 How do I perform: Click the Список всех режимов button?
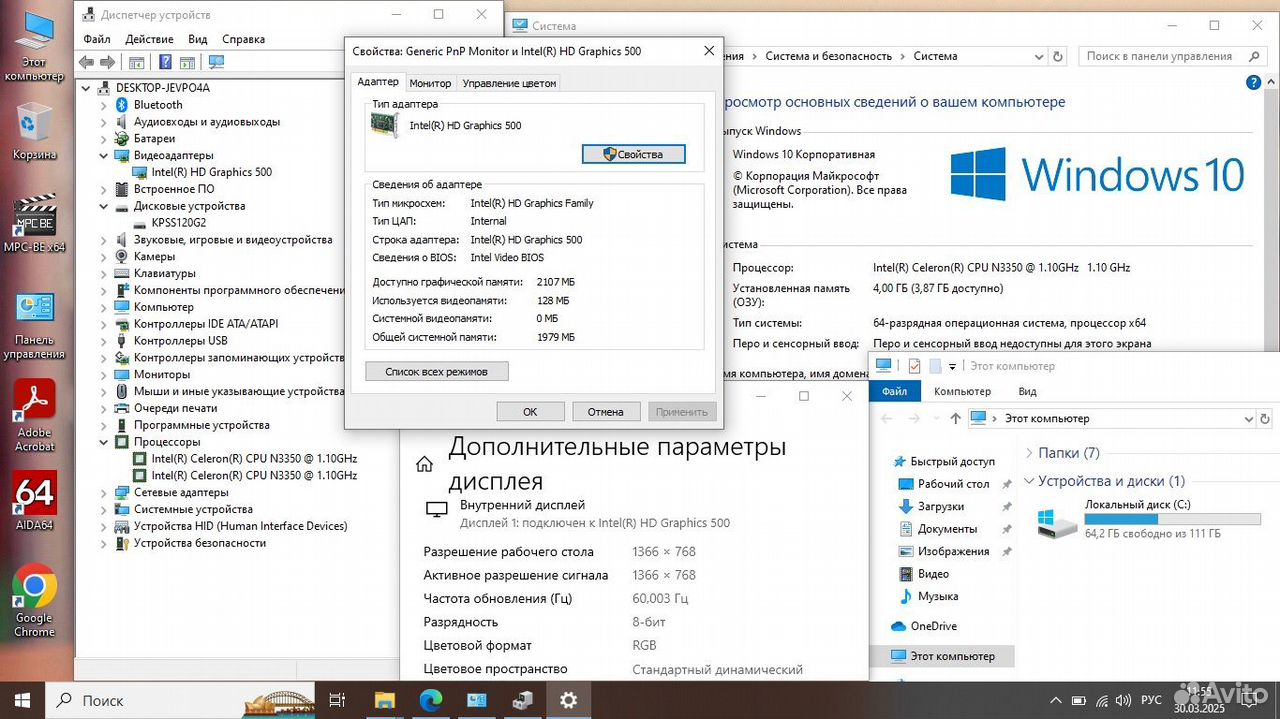coord(437,371)
